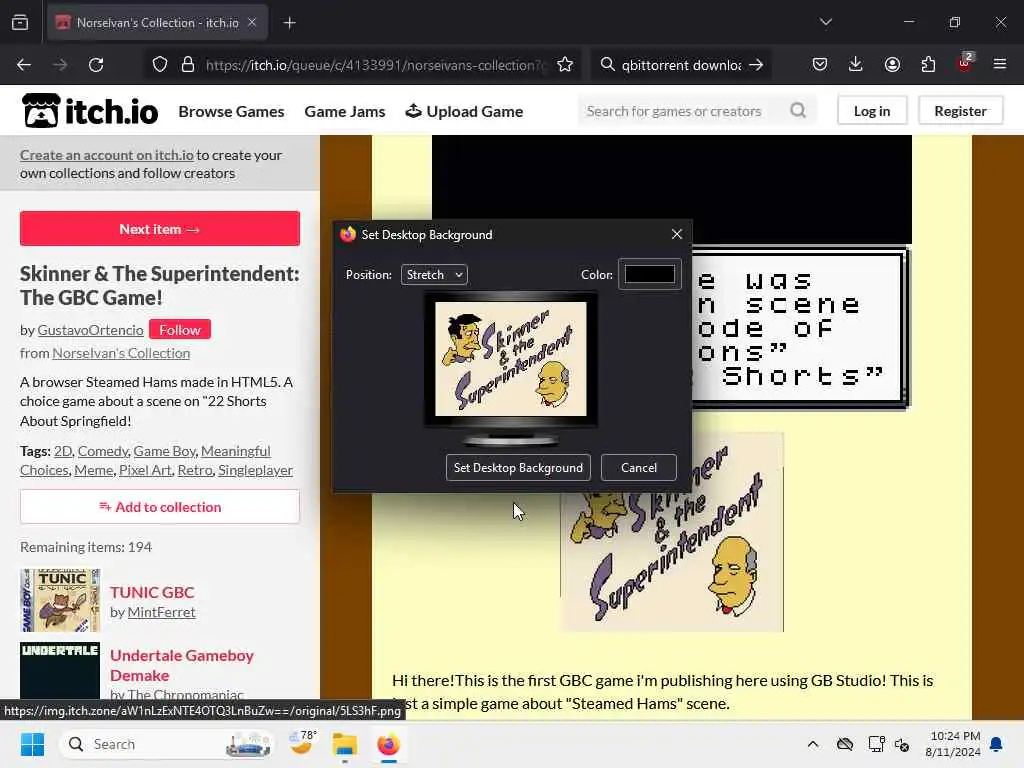Go forward one page
Screen dimensions: 1024x768
coord(60,65)
